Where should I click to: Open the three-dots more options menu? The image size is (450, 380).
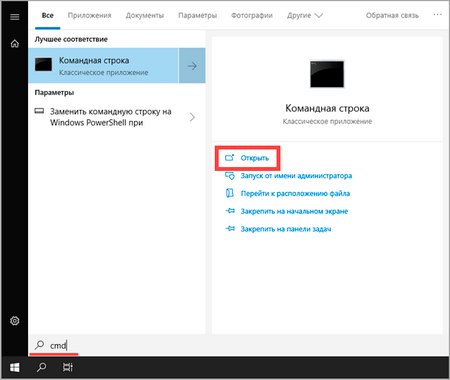tap(437, 15)
